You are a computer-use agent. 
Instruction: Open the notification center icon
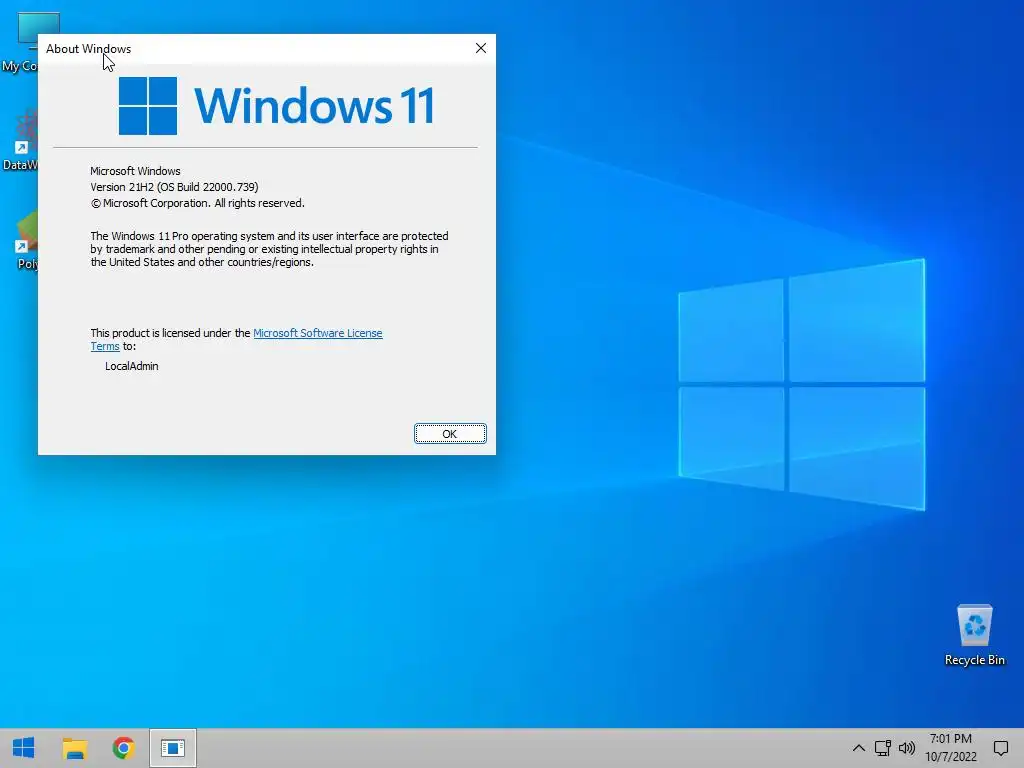(1000, 748)
